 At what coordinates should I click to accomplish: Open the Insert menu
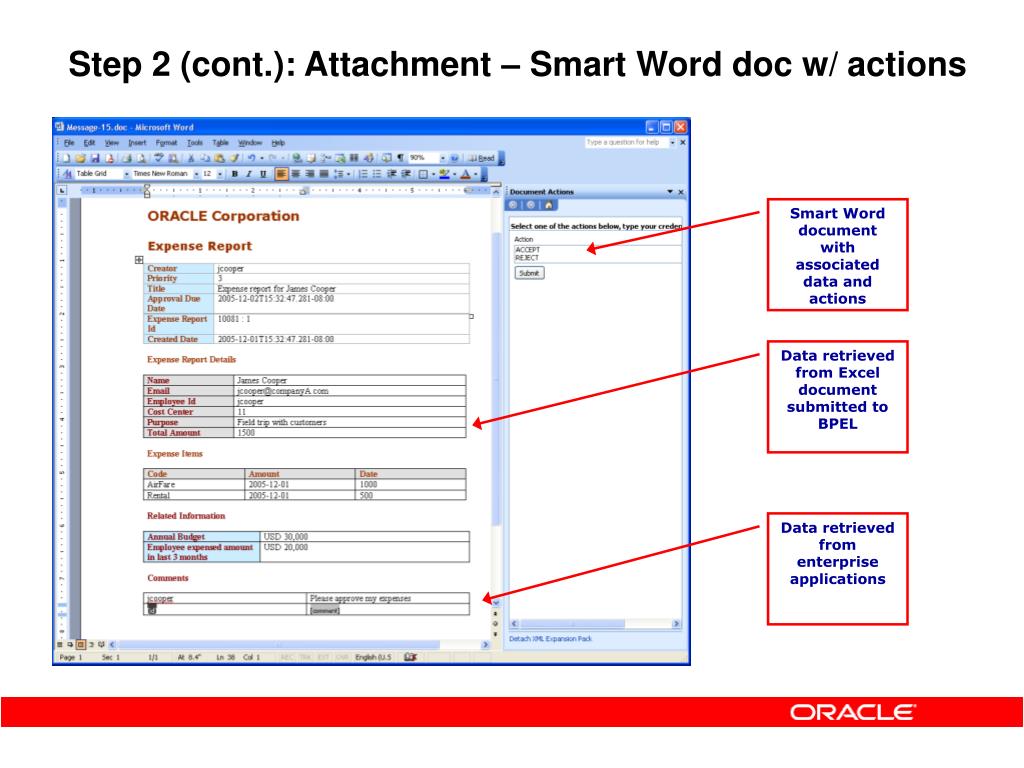pyautogui.click(x=137, y=142)
